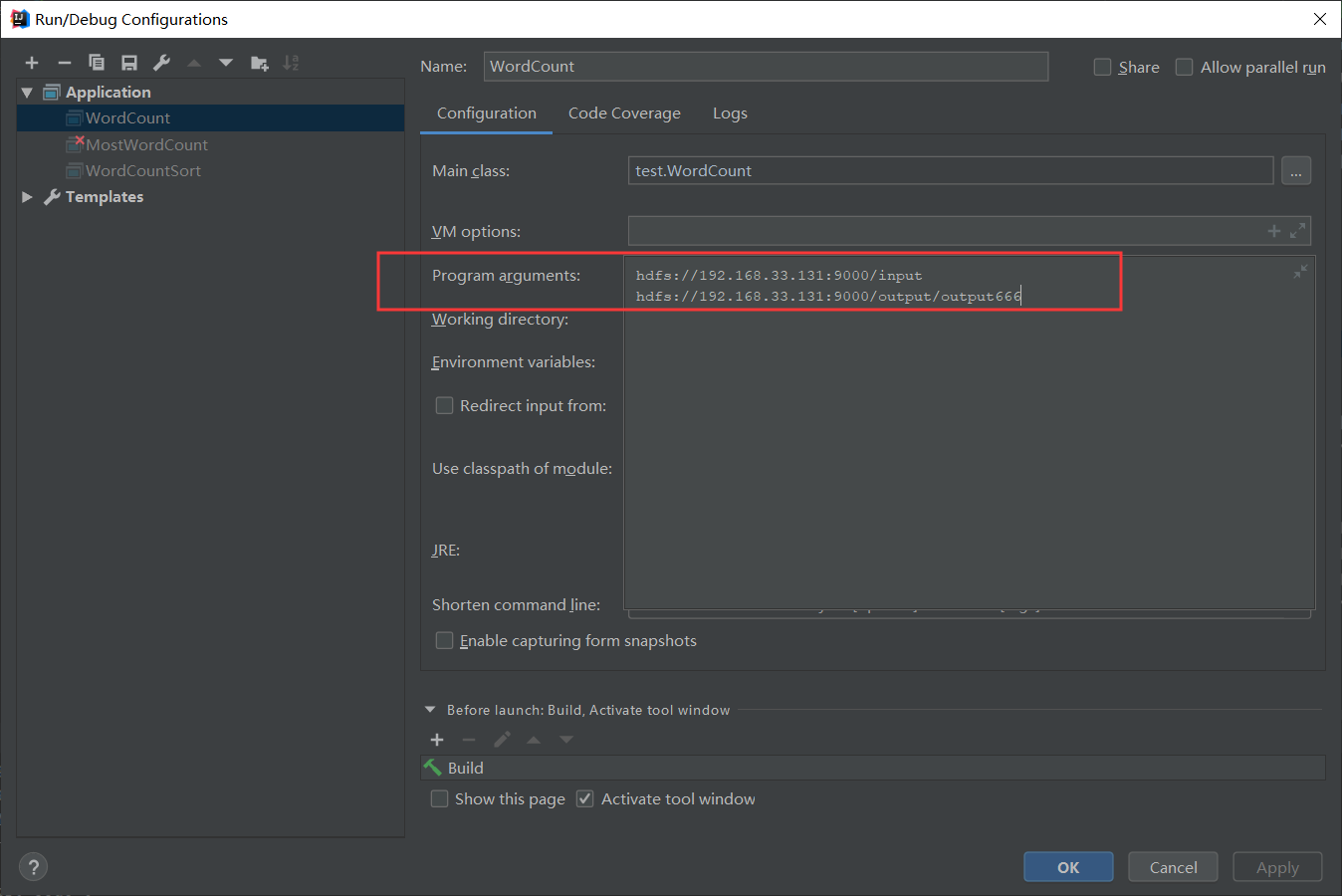Image resolution: width=1342 pixels, height=896 pixels.
Task: Check Redirect input from
Action: (x=444, y=405)
